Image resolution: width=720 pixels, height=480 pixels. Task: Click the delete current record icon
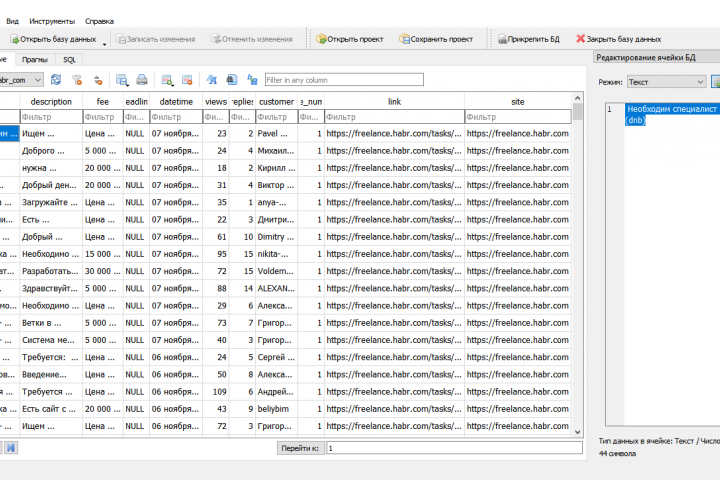[x=187, y=79]
